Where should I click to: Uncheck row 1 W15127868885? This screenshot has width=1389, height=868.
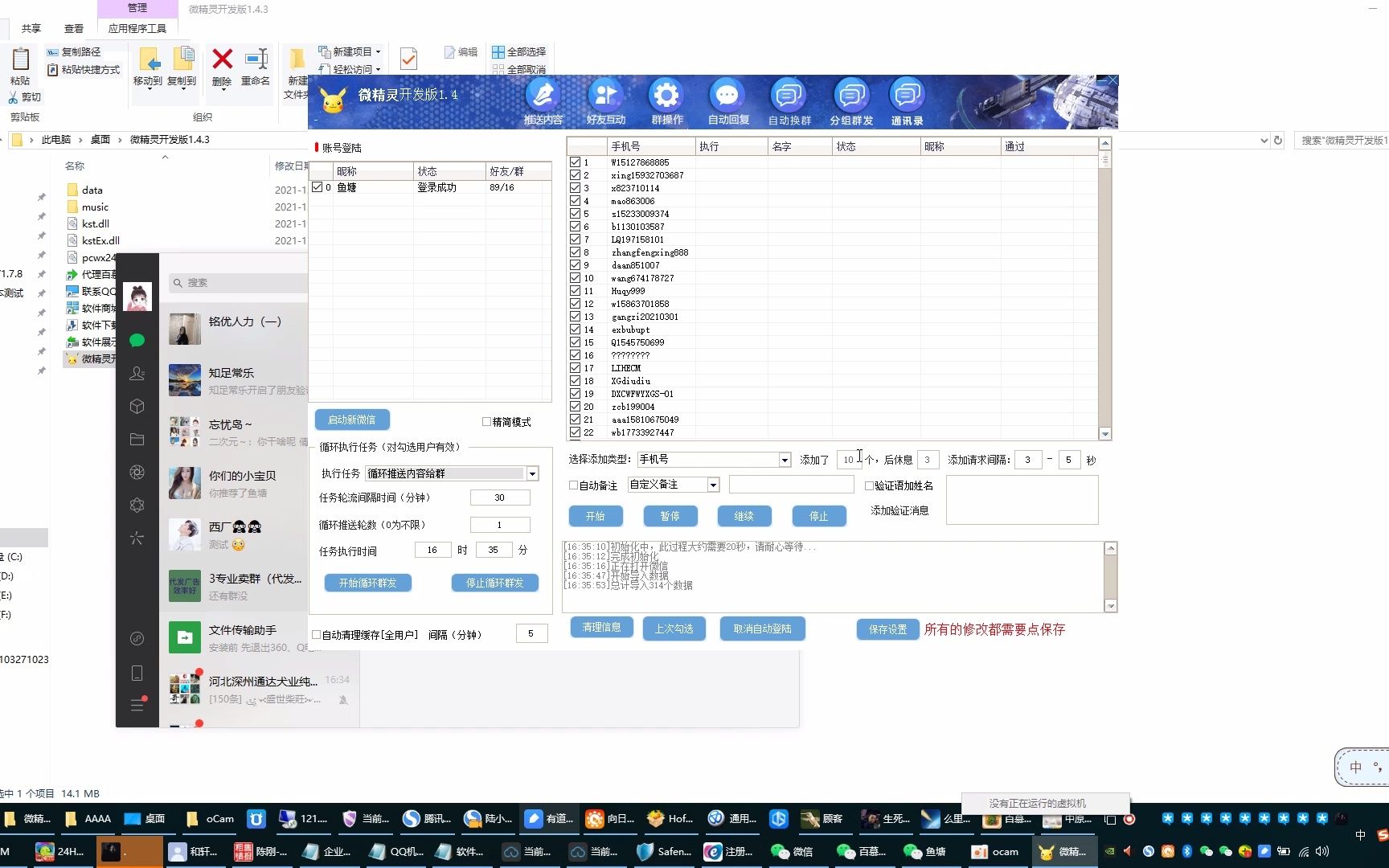[575, 162]
